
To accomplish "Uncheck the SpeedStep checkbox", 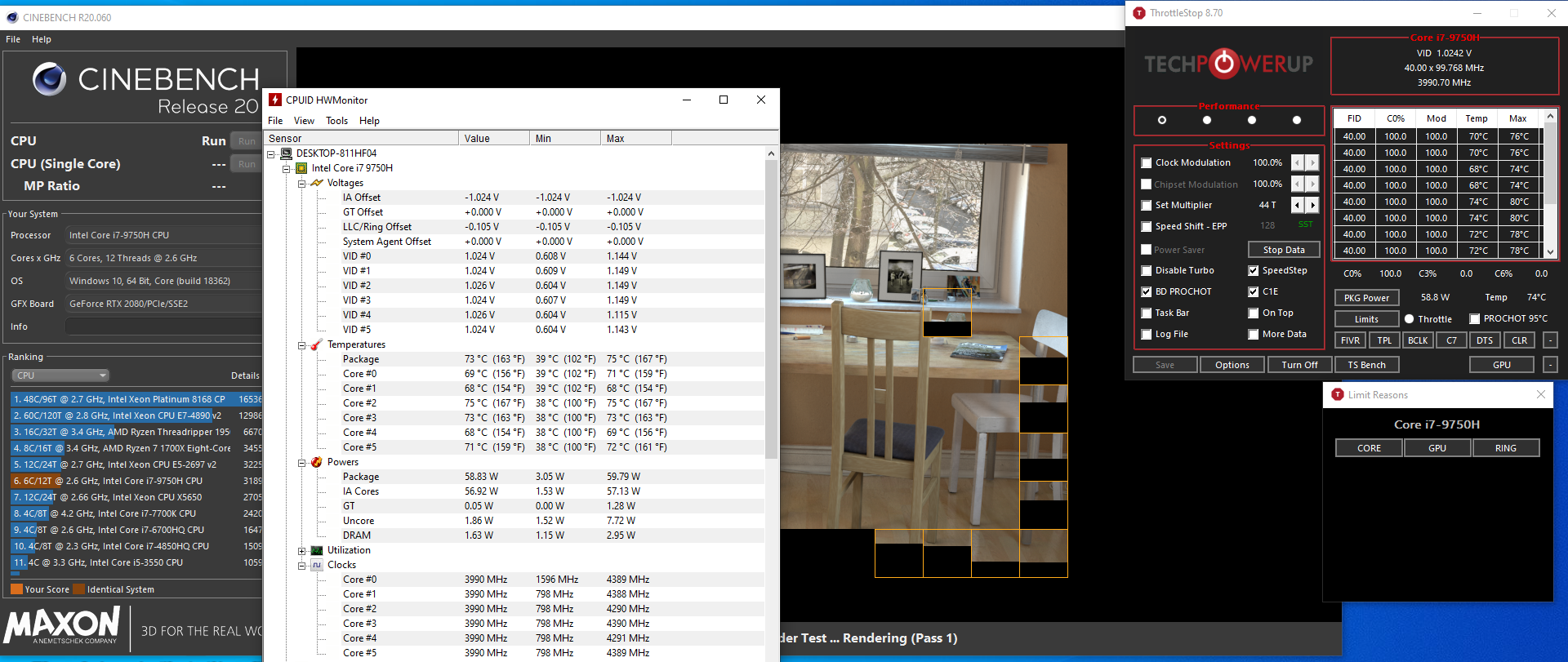I will (1254, 271).
